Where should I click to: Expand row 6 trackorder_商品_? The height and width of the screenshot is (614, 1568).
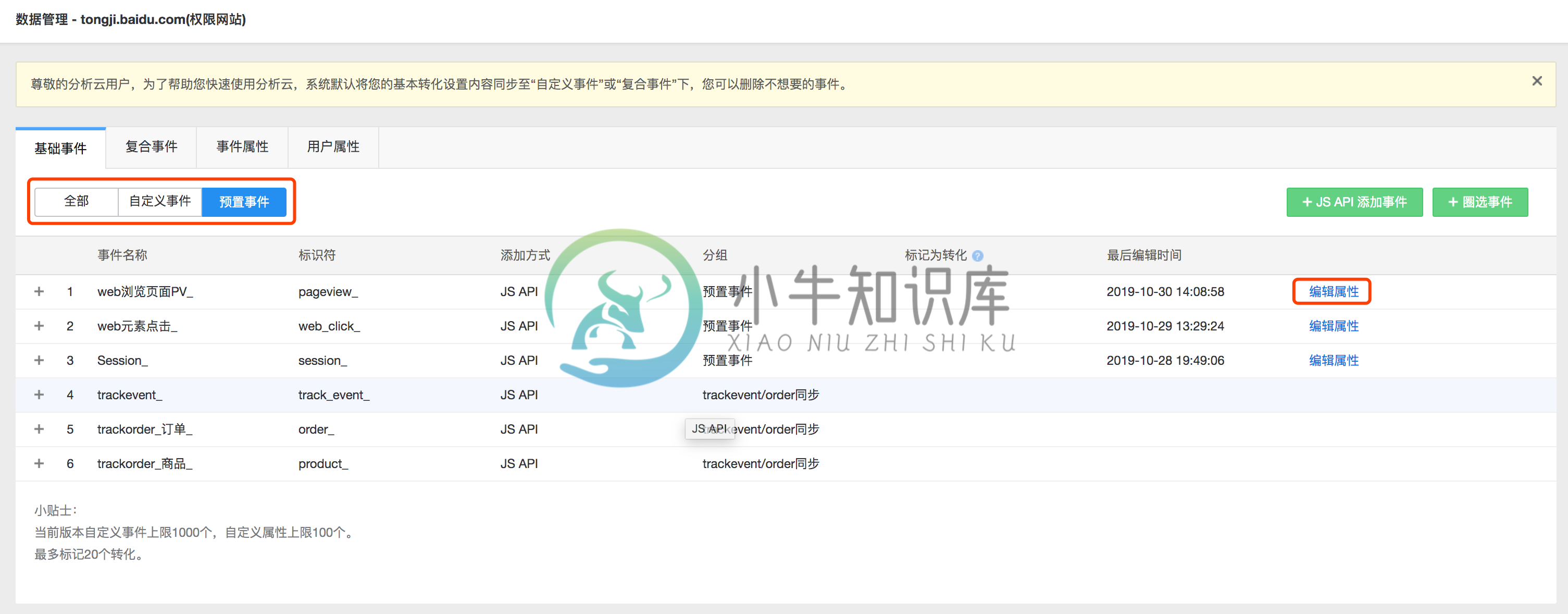coord(39,463)
